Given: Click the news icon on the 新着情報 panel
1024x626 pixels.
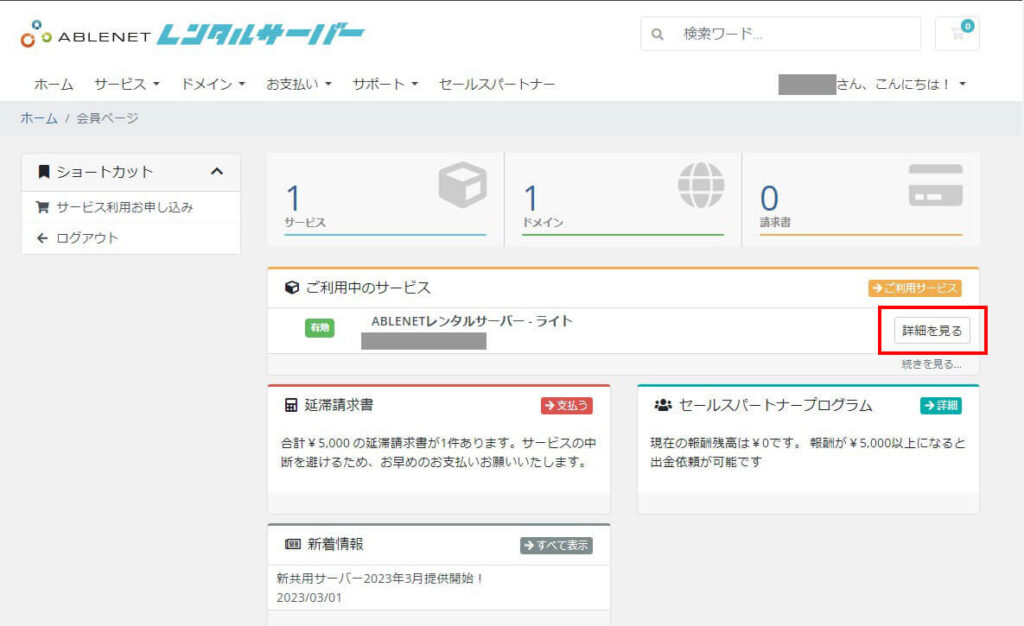Looking at the screenshot, I should coord(291,544).
